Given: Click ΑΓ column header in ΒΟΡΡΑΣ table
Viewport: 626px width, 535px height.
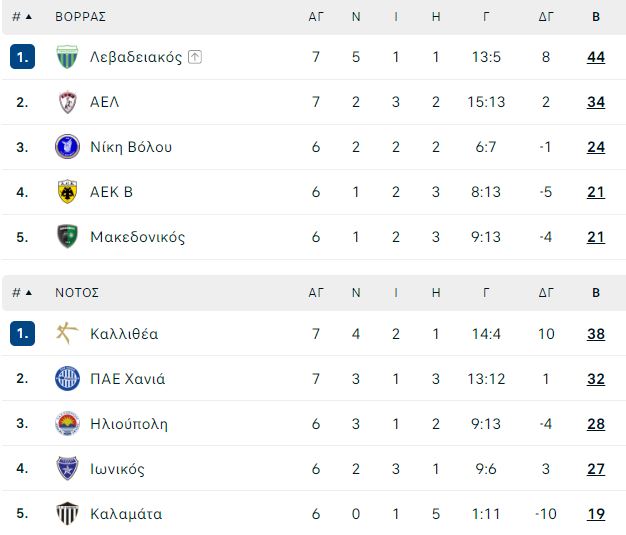Looking at the screenshot, I should tap(316, 17).
